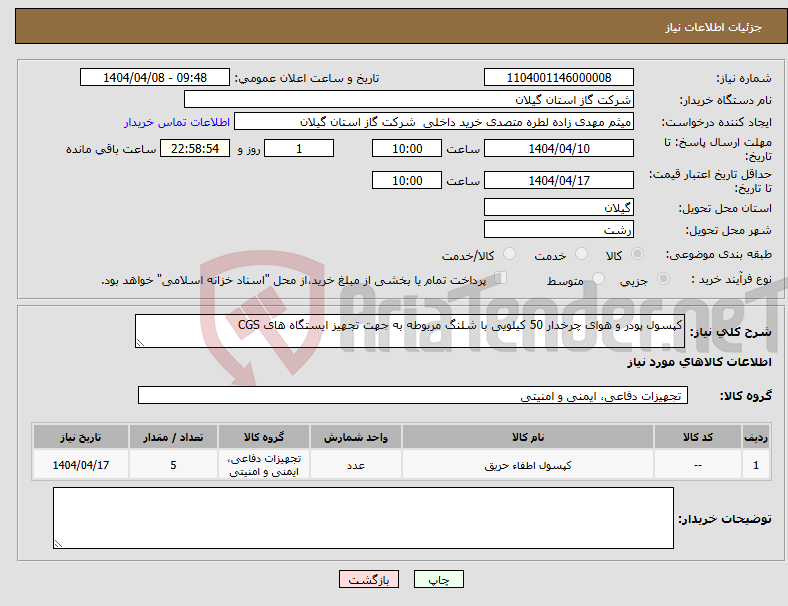This screenshot has height=606, width=788.
Task: Click the عدد unit cell
Action: pyautogui.click(x=356, y=465)
